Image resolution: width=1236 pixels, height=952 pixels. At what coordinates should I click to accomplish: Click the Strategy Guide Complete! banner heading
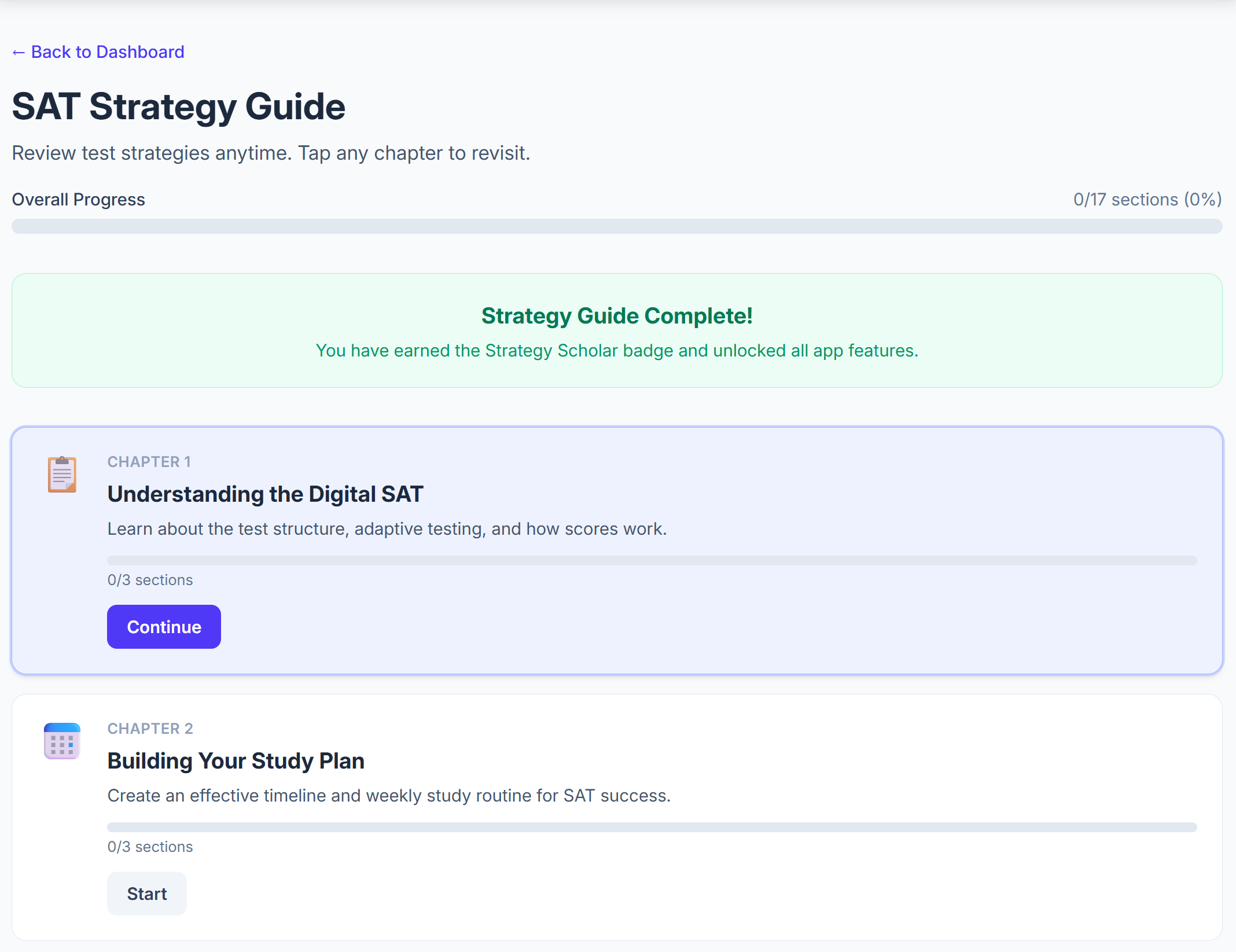pos(617,316)
